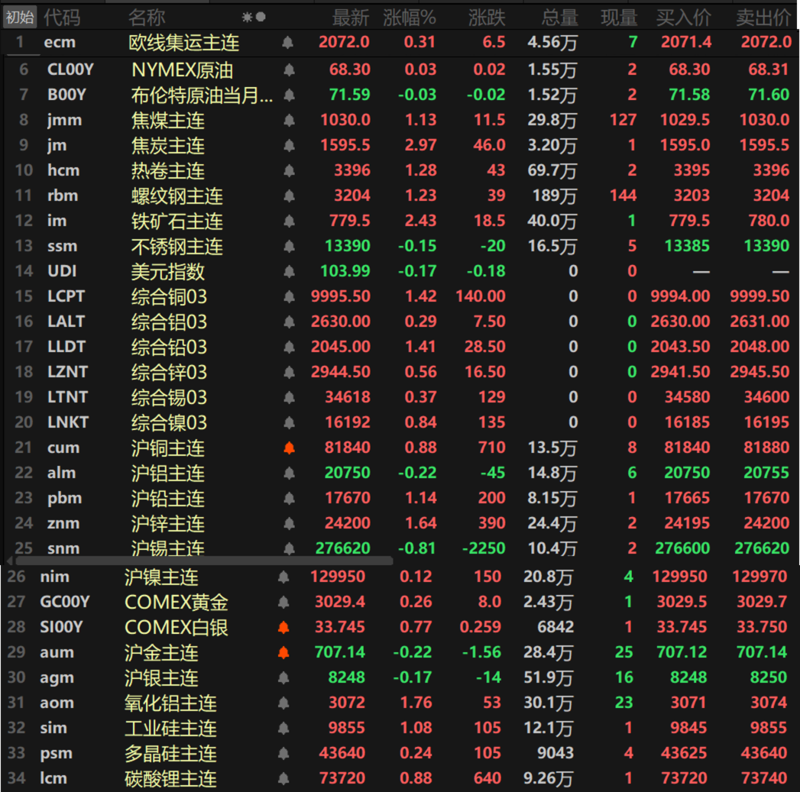Click the bell icon for 沪铅主连
800x792 pixels.
point(289,498)
